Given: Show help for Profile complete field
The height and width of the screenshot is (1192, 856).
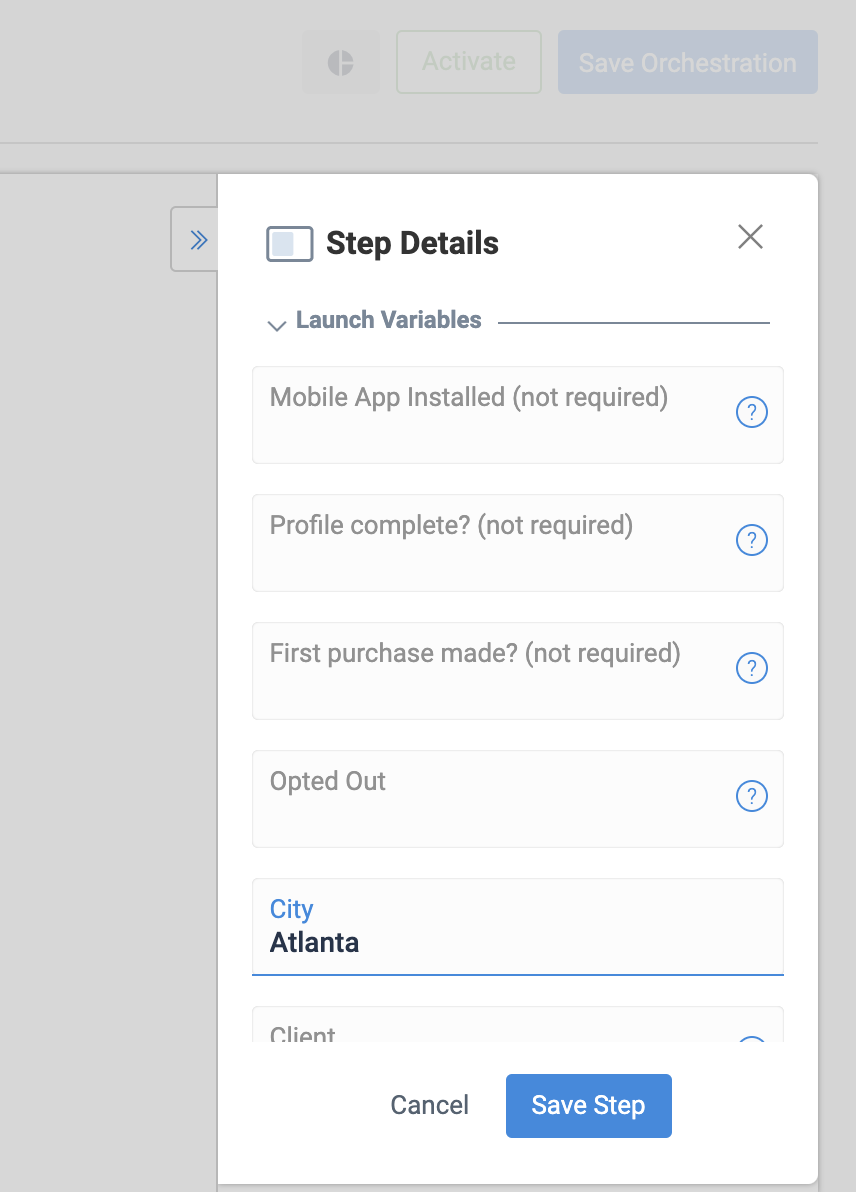Looking at the screenshot, I should pos(751,540).
